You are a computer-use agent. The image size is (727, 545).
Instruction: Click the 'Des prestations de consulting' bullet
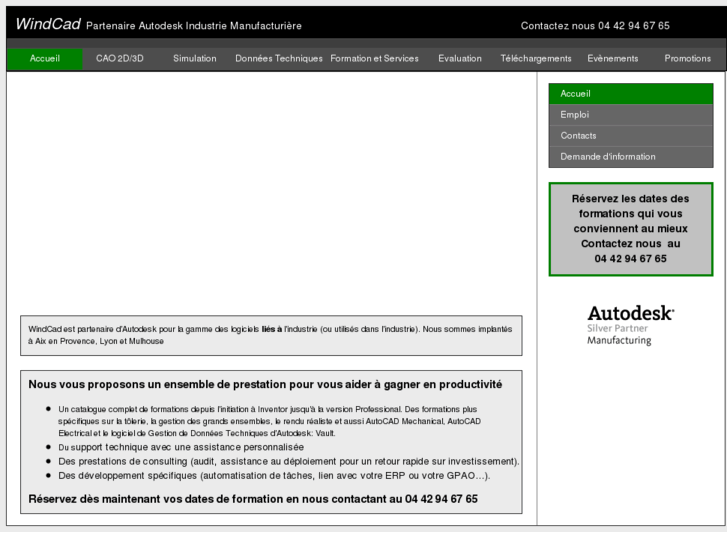click(288, 462)
